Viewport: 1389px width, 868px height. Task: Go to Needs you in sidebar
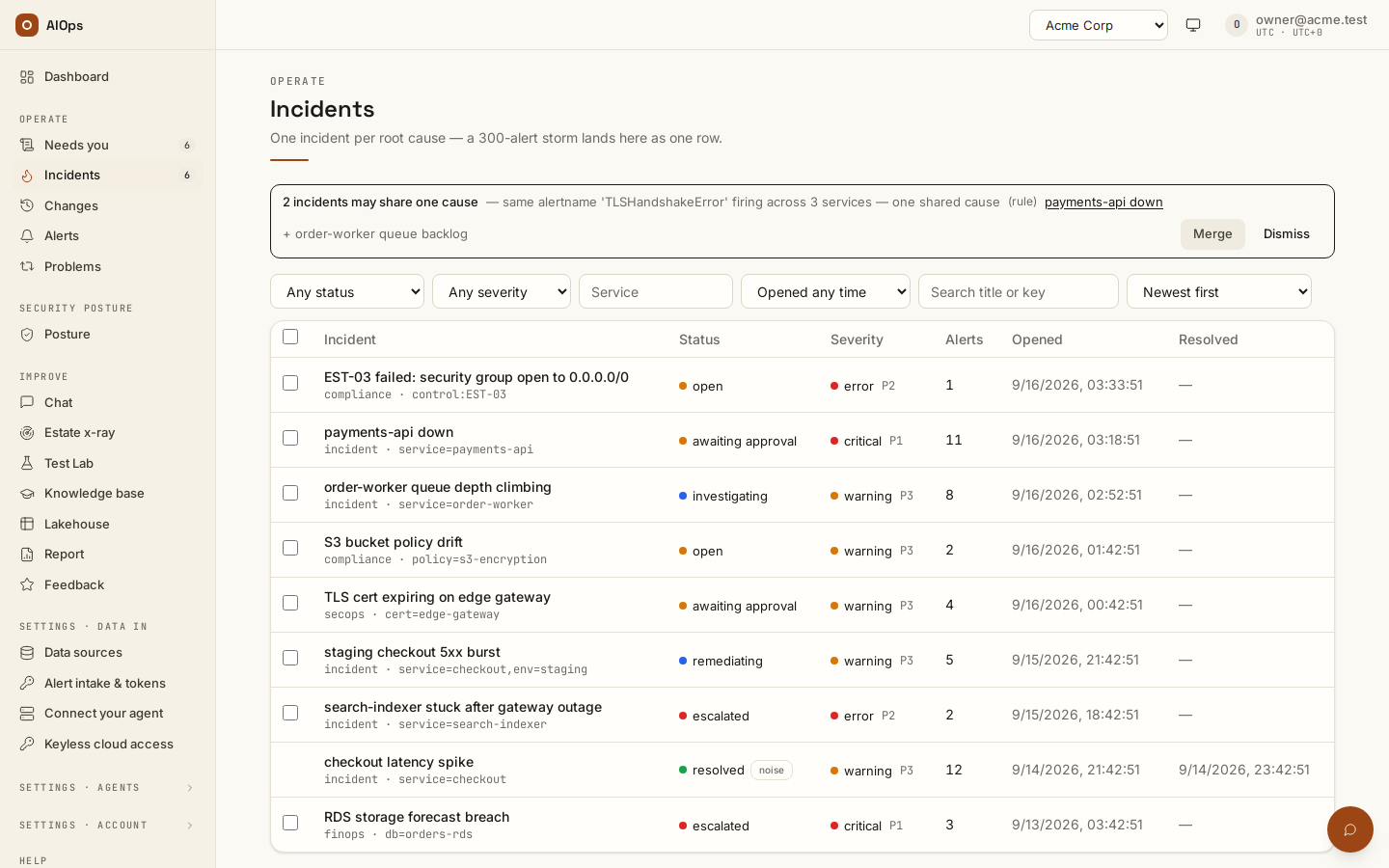tap(107, 145)
